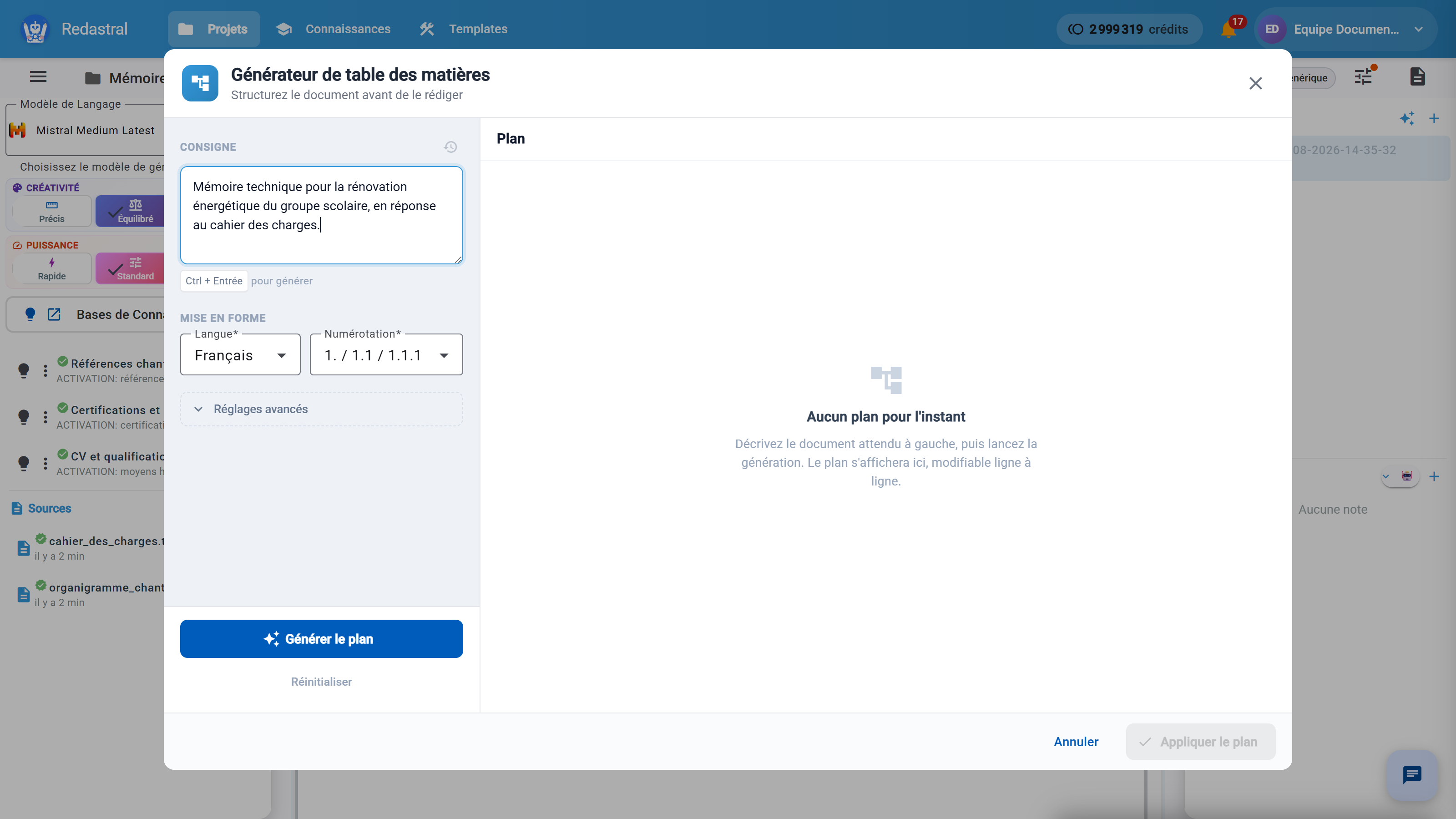Click the 'Plan' panel heading
The width and height of the screenshot is (1456, 819).
[511, 138]
